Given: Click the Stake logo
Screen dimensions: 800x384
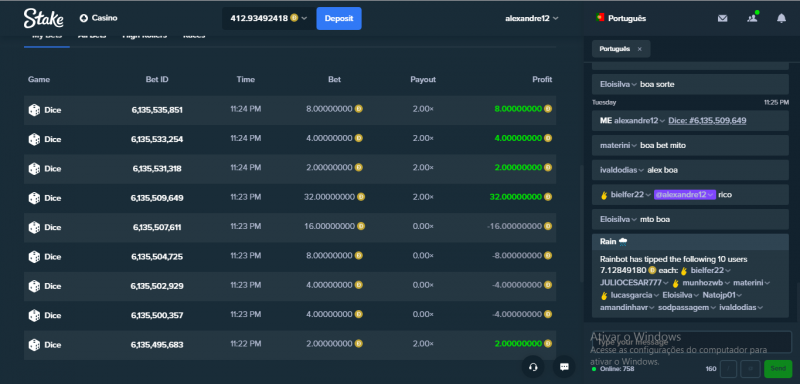Looking at the screenshot, I should coord(43,18).
